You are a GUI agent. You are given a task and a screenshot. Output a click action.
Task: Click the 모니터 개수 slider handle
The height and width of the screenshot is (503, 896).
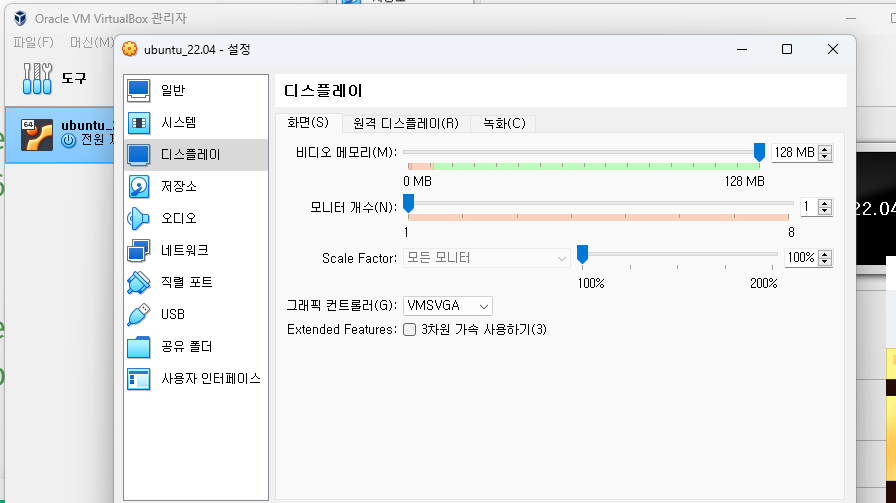click(408, 203)
